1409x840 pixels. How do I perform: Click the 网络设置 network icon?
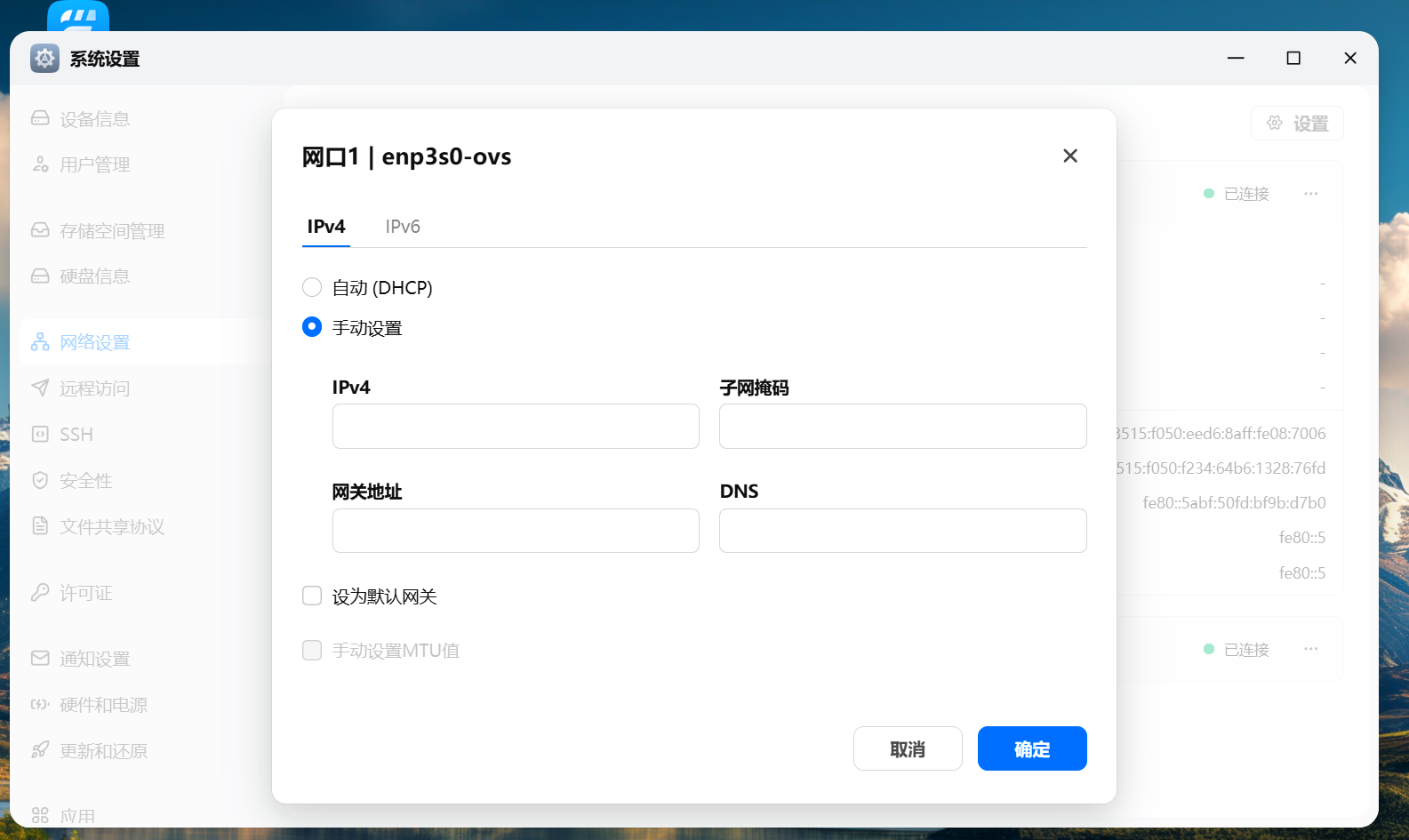click(40, 342)
